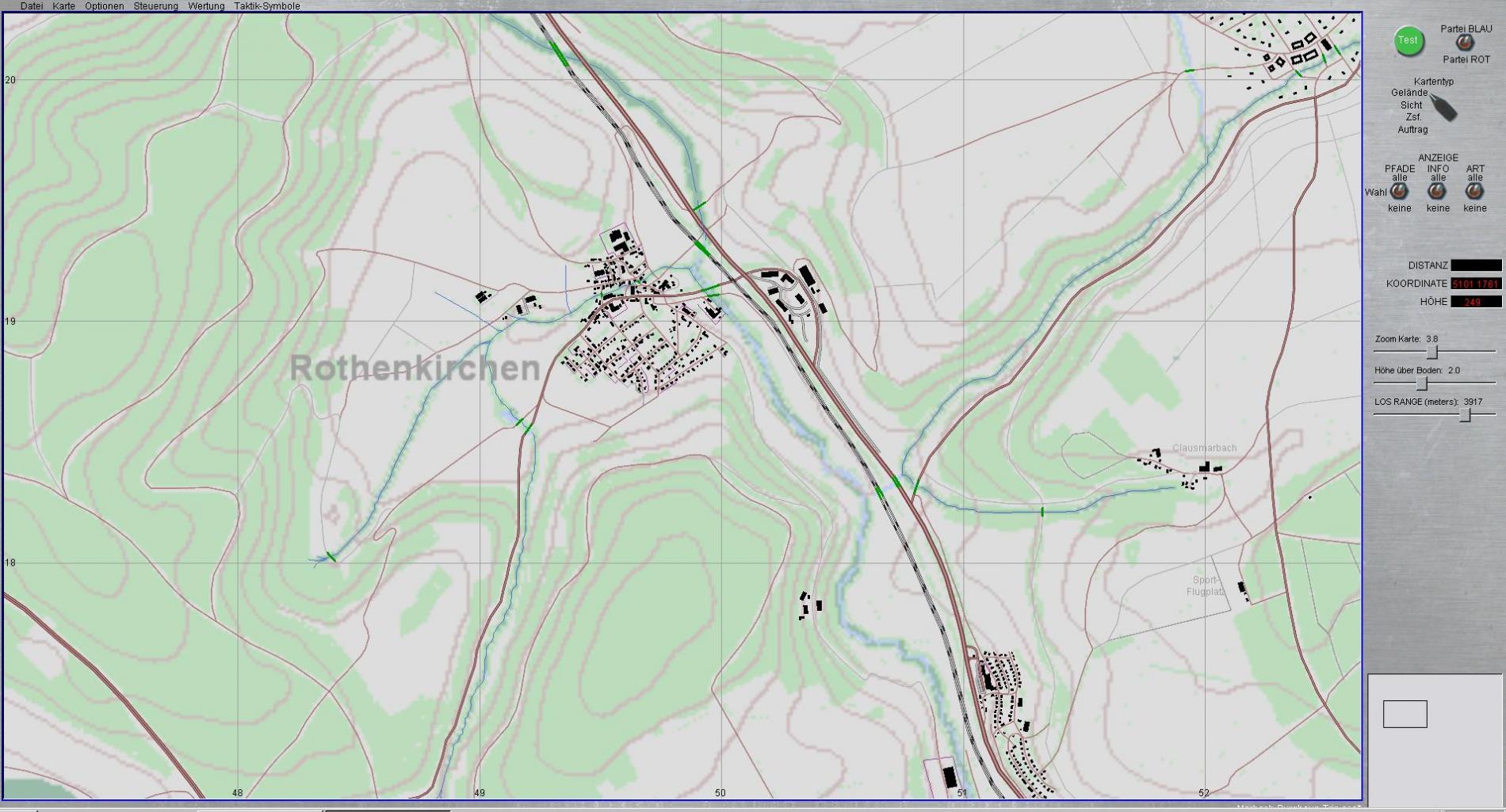The height and width of the screenshot is (812, 1506).
Task: Expand the Optionen menu
Action: click(x=104, y=6)
